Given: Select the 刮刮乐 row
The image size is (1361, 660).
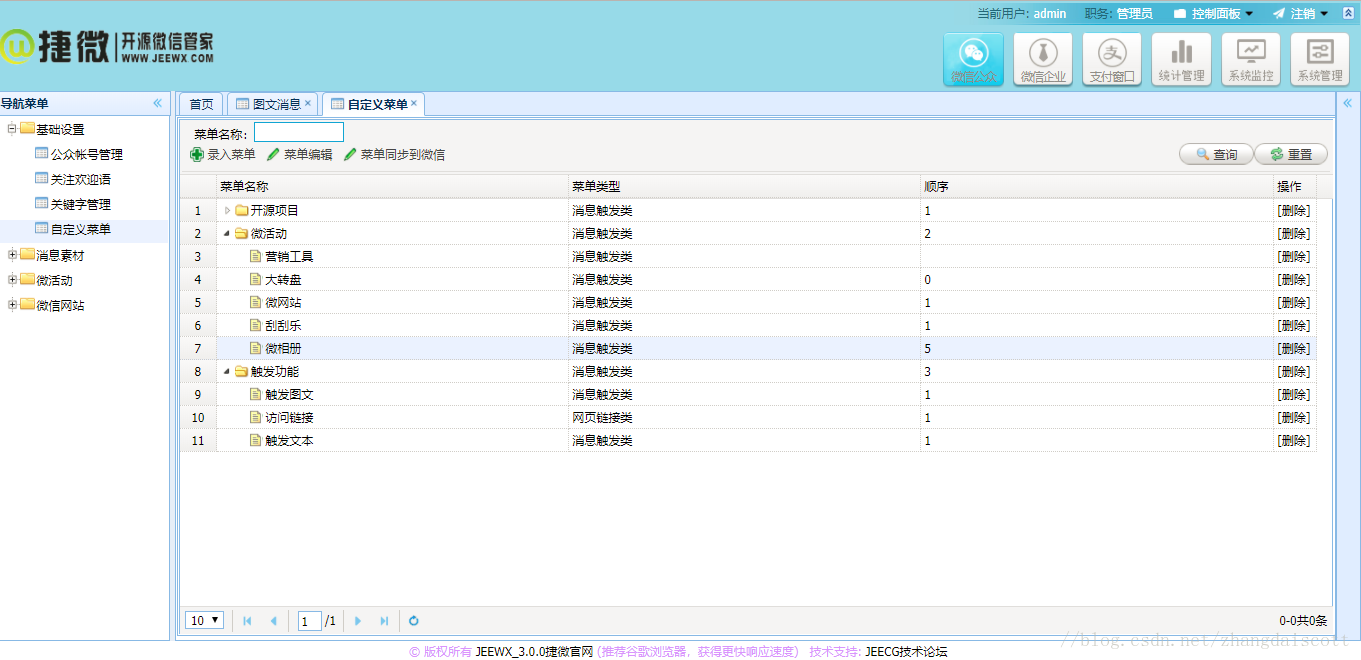Looking at the screenshot, I should (748, 325).
